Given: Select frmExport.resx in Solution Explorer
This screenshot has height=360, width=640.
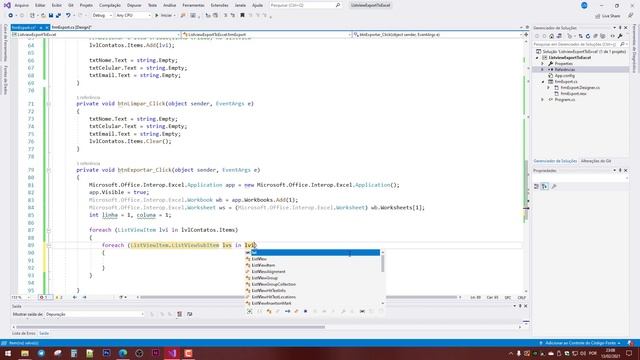Looking at the screenshot, I should tap(573, 93).
